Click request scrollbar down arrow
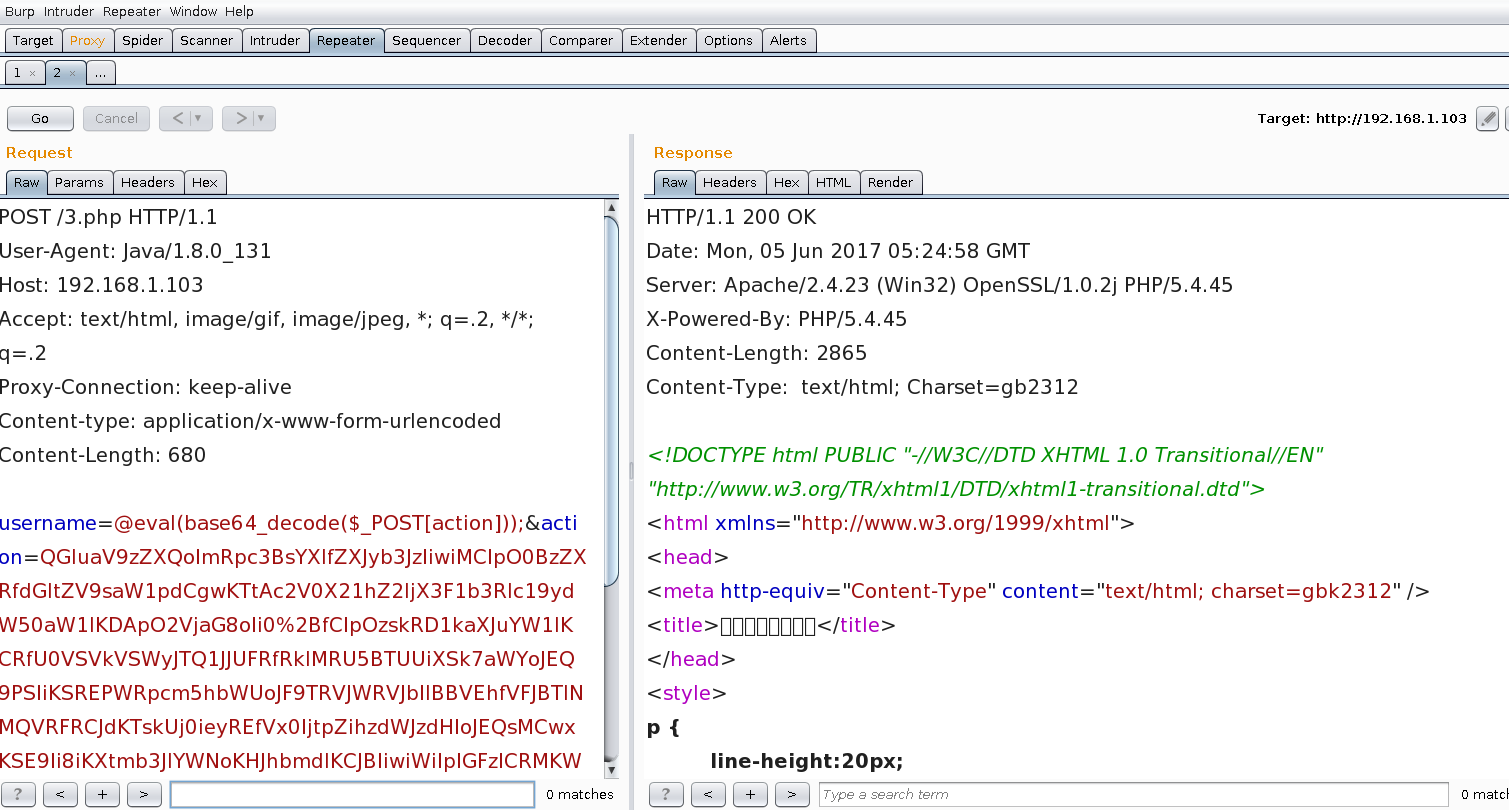The image size is (1509, 810). (612, 770)
